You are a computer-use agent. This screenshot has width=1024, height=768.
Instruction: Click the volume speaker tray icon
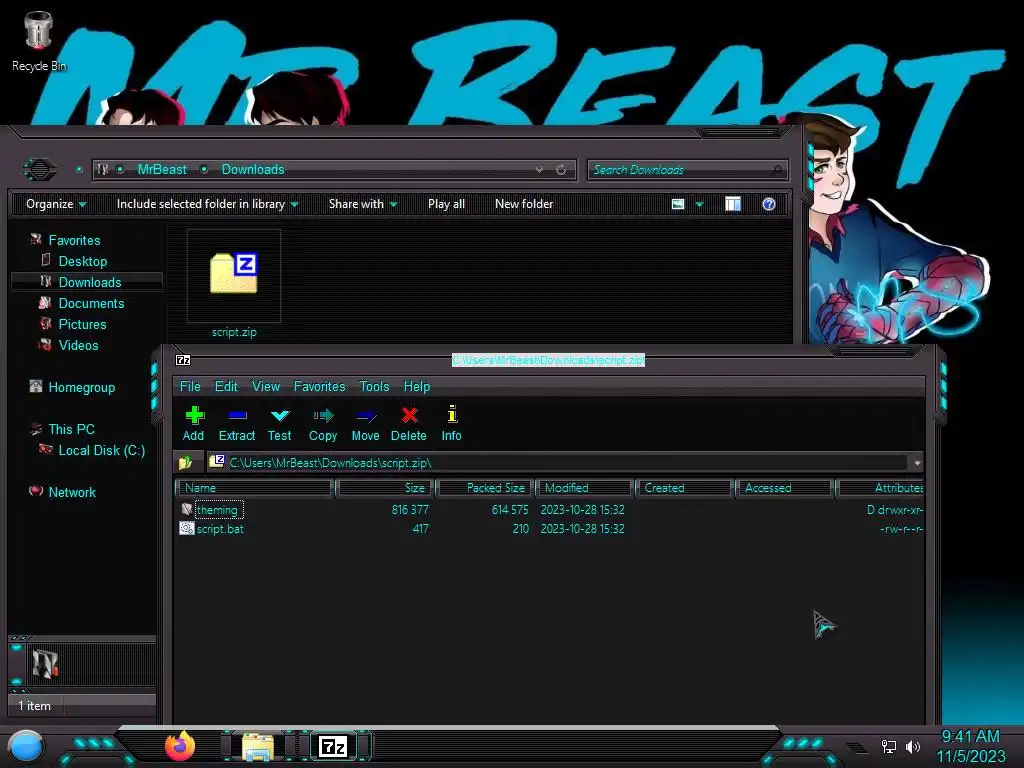[913, 746]
